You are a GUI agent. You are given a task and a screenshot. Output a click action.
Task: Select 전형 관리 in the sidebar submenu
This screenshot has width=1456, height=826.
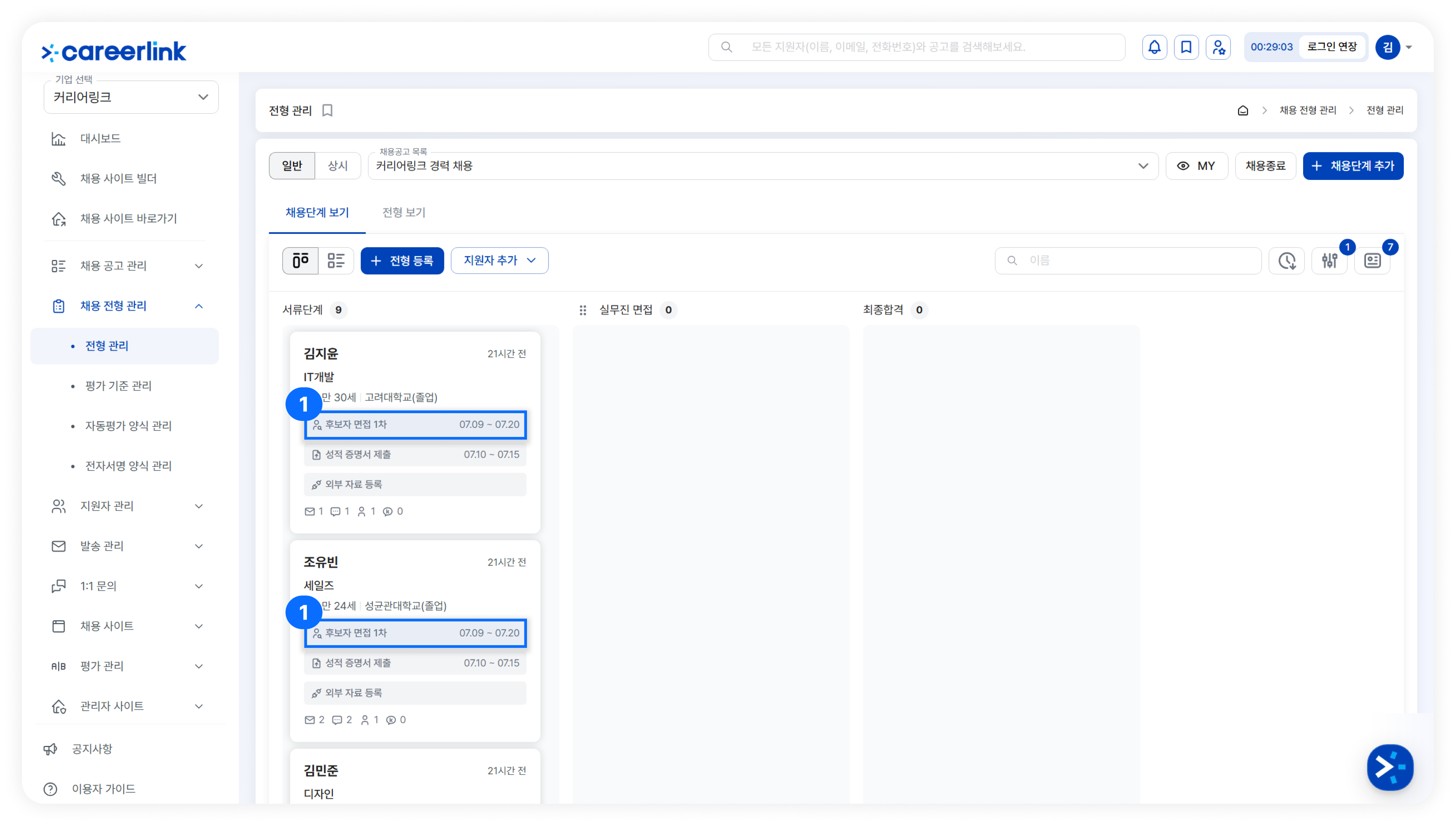click(124, 346)
